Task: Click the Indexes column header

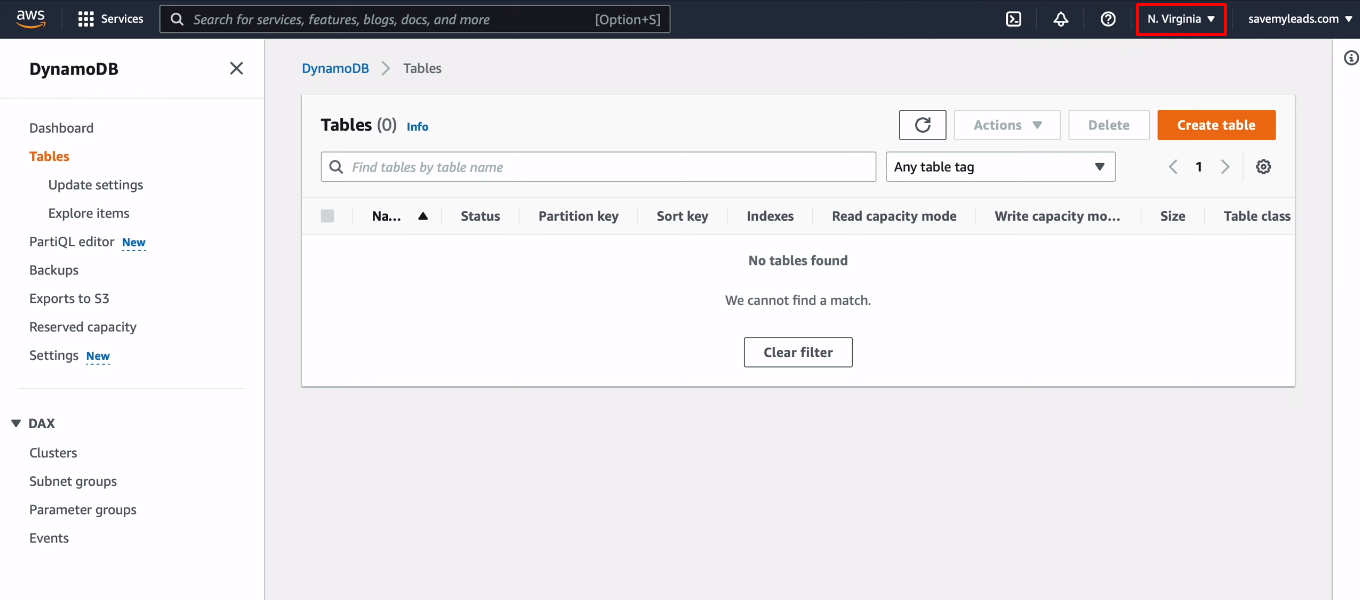Action: point(770,216)
